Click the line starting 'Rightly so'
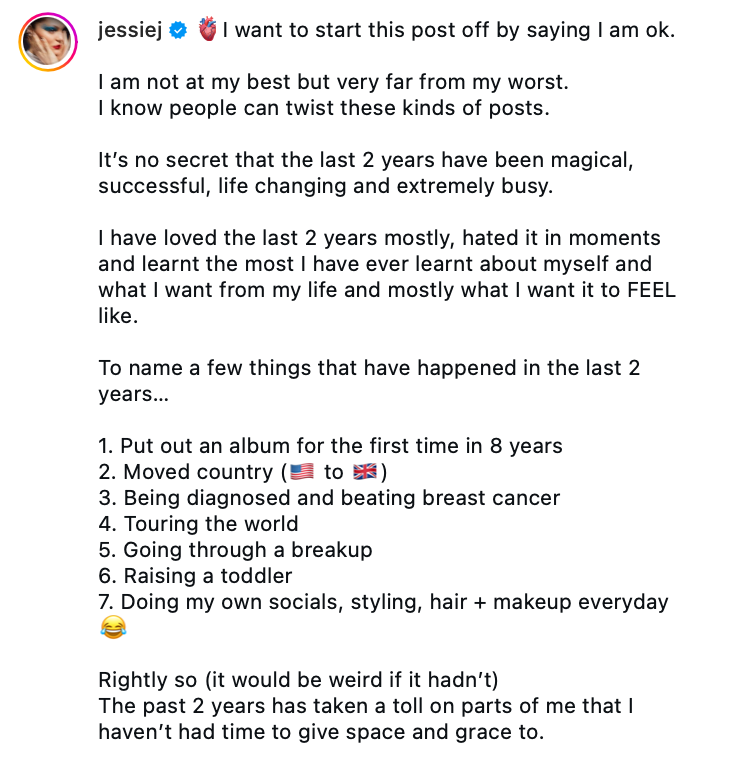The width and height of the screenshot is (742, 760). [298, 680]
